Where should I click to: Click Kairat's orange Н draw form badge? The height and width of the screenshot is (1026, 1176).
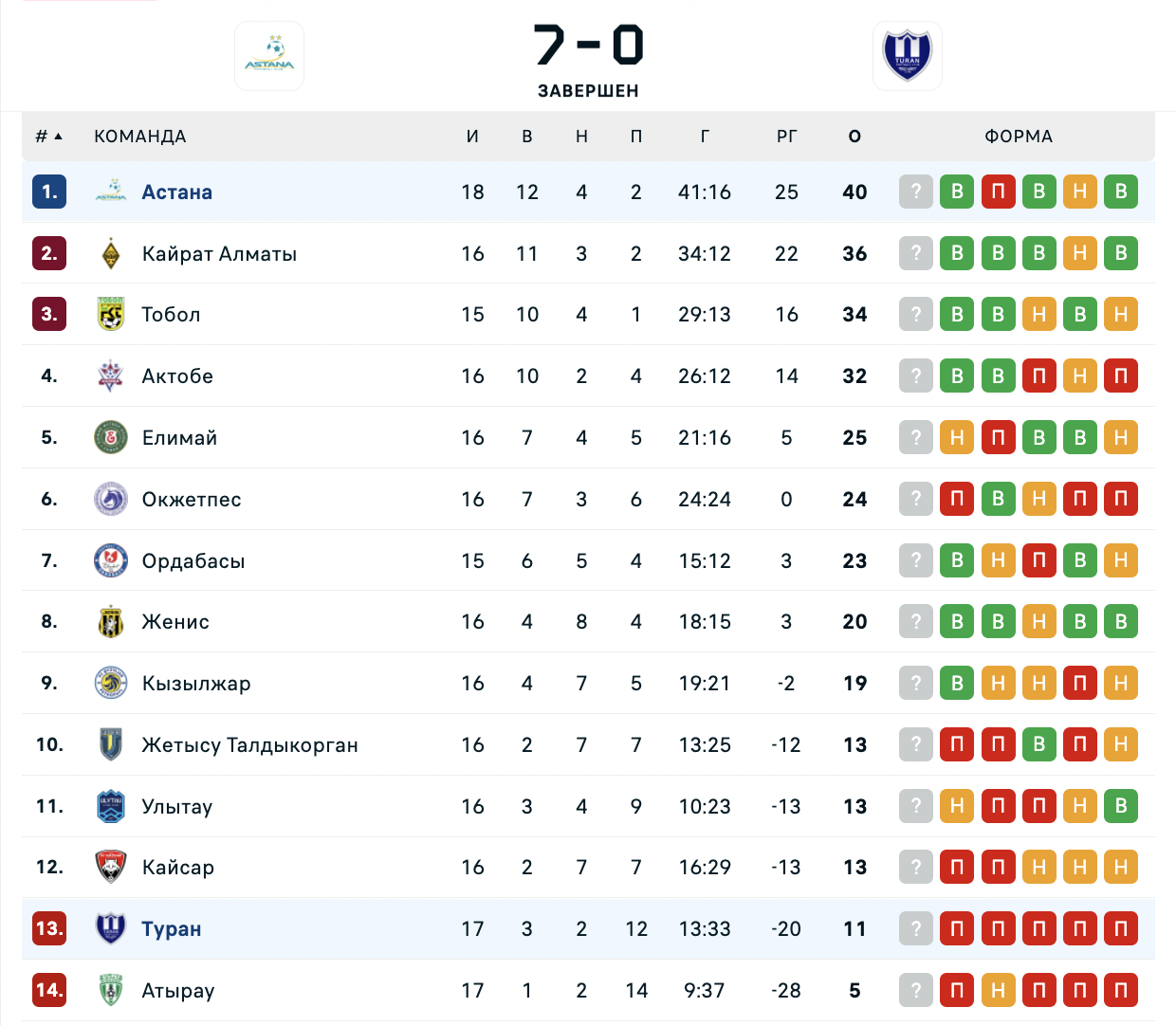[x=1079, y=253]
